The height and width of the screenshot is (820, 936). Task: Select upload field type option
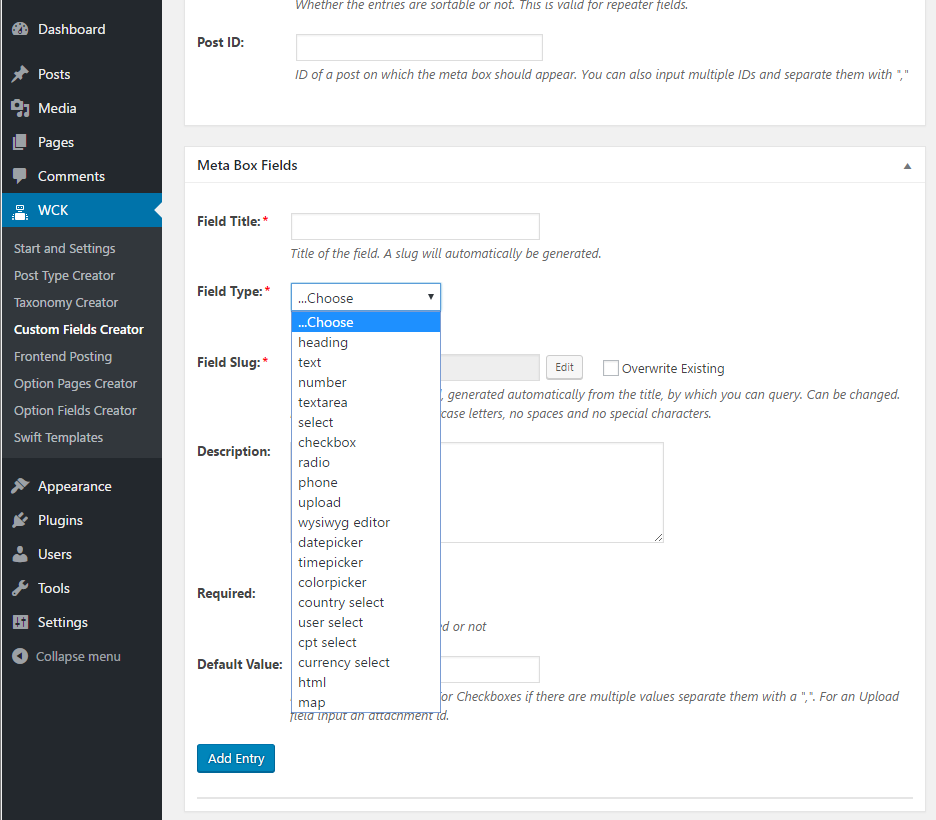366,503
